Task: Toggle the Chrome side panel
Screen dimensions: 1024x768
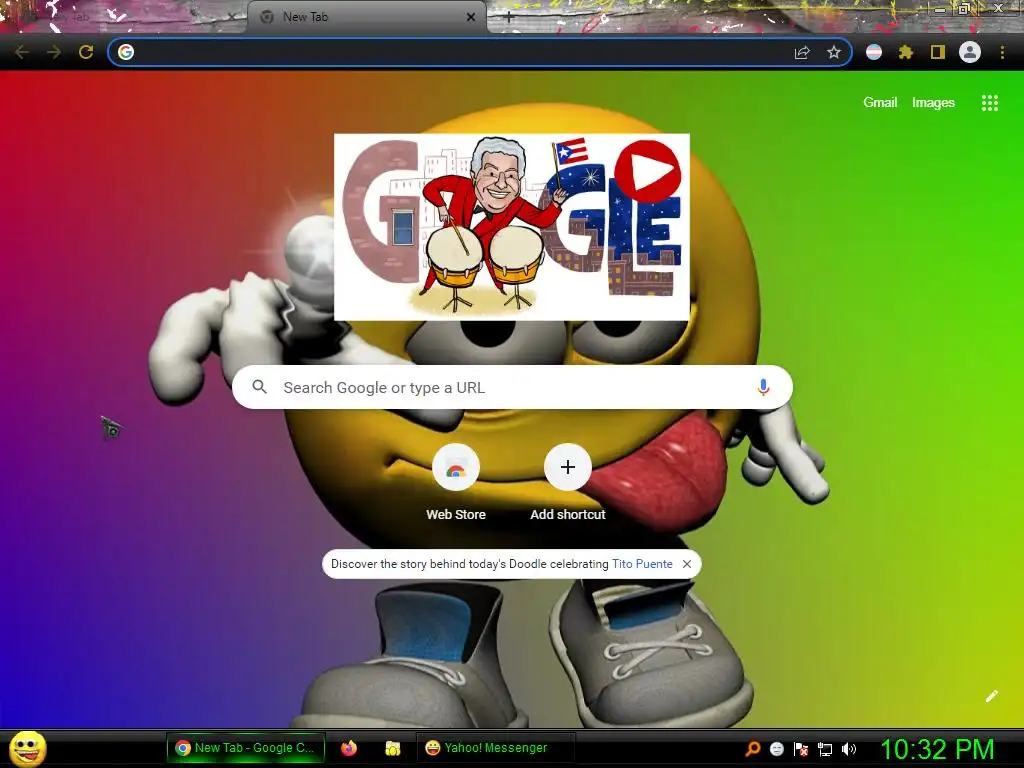Action: (938, 52)
